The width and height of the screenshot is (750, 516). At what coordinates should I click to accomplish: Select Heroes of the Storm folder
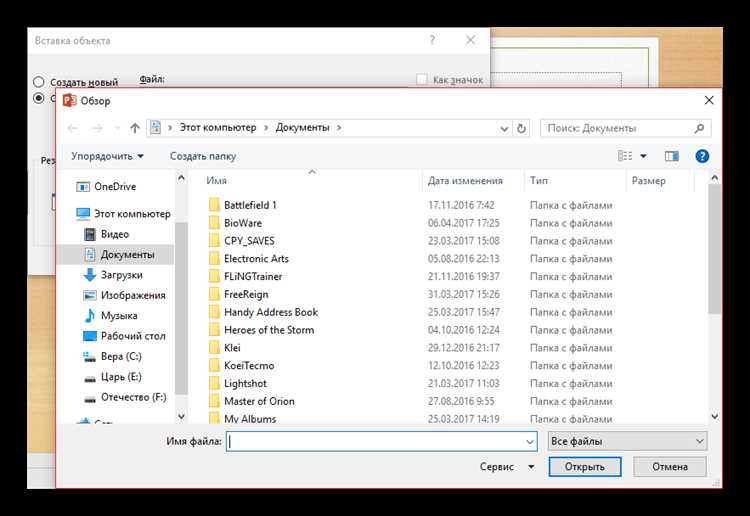(262, 330)
